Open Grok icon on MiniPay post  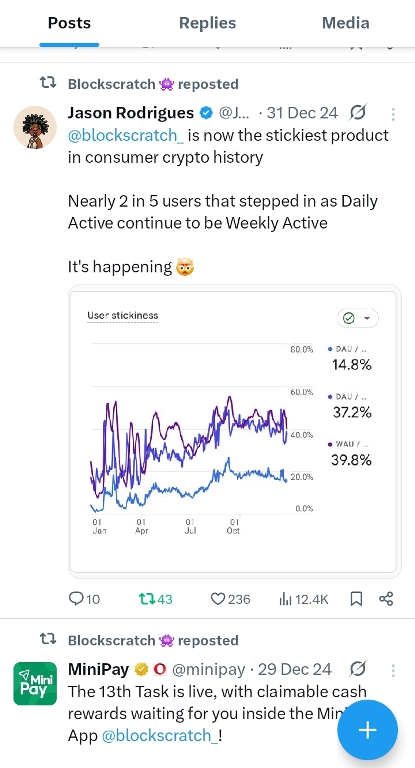point(359,669)
